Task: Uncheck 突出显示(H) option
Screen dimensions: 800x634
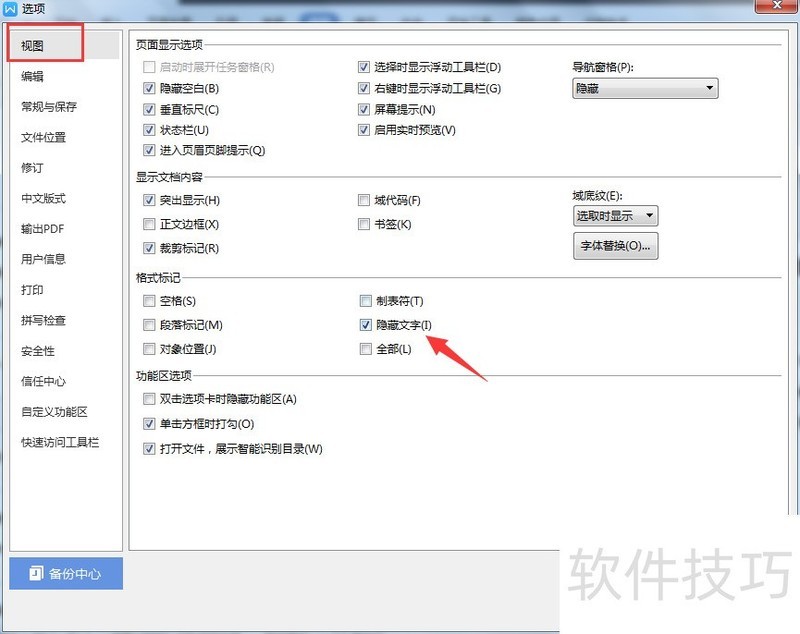Action: pos(149,200)
